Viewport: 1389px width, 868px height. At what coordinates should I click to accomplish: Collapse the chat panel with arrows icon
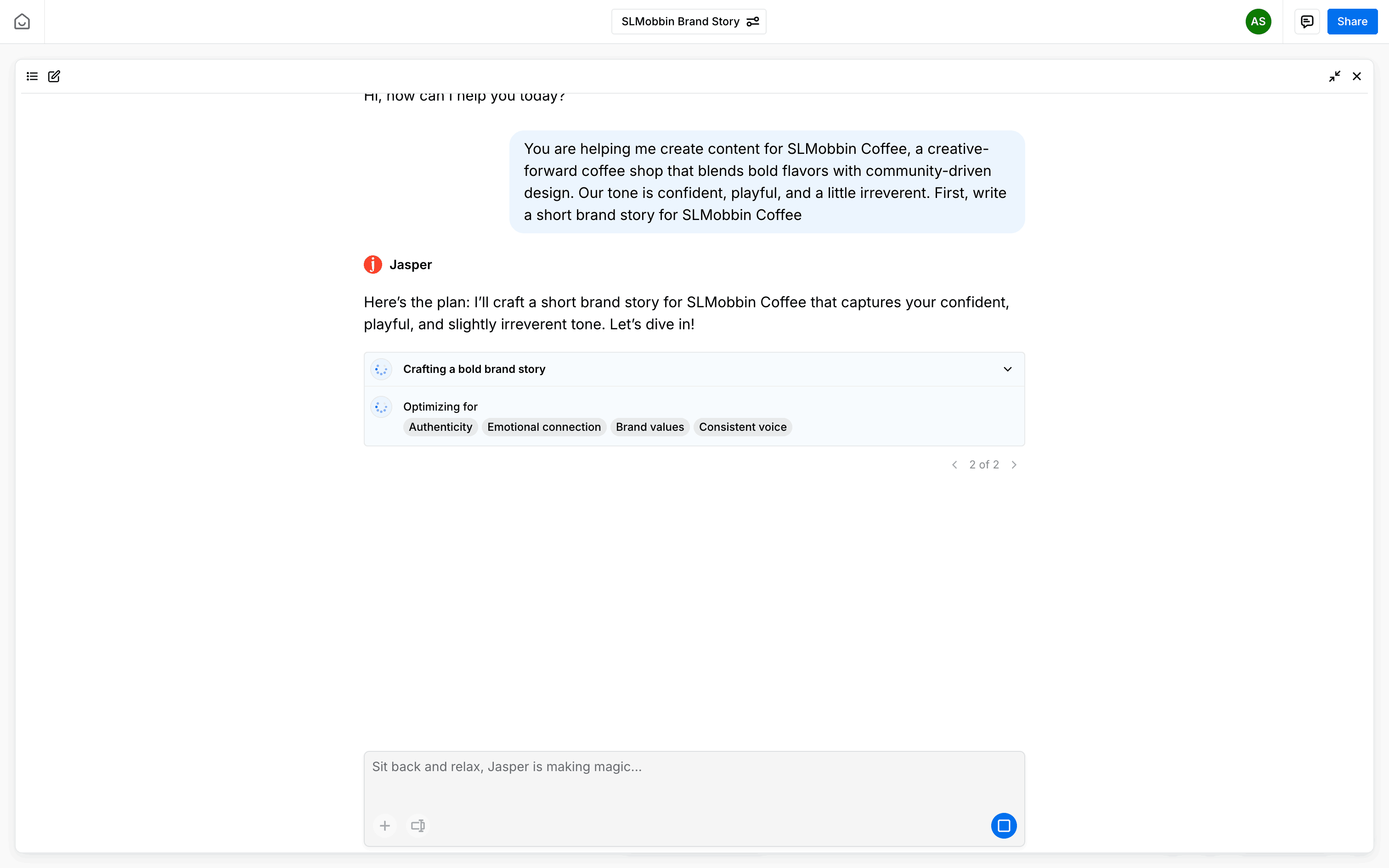point(1334,76)
